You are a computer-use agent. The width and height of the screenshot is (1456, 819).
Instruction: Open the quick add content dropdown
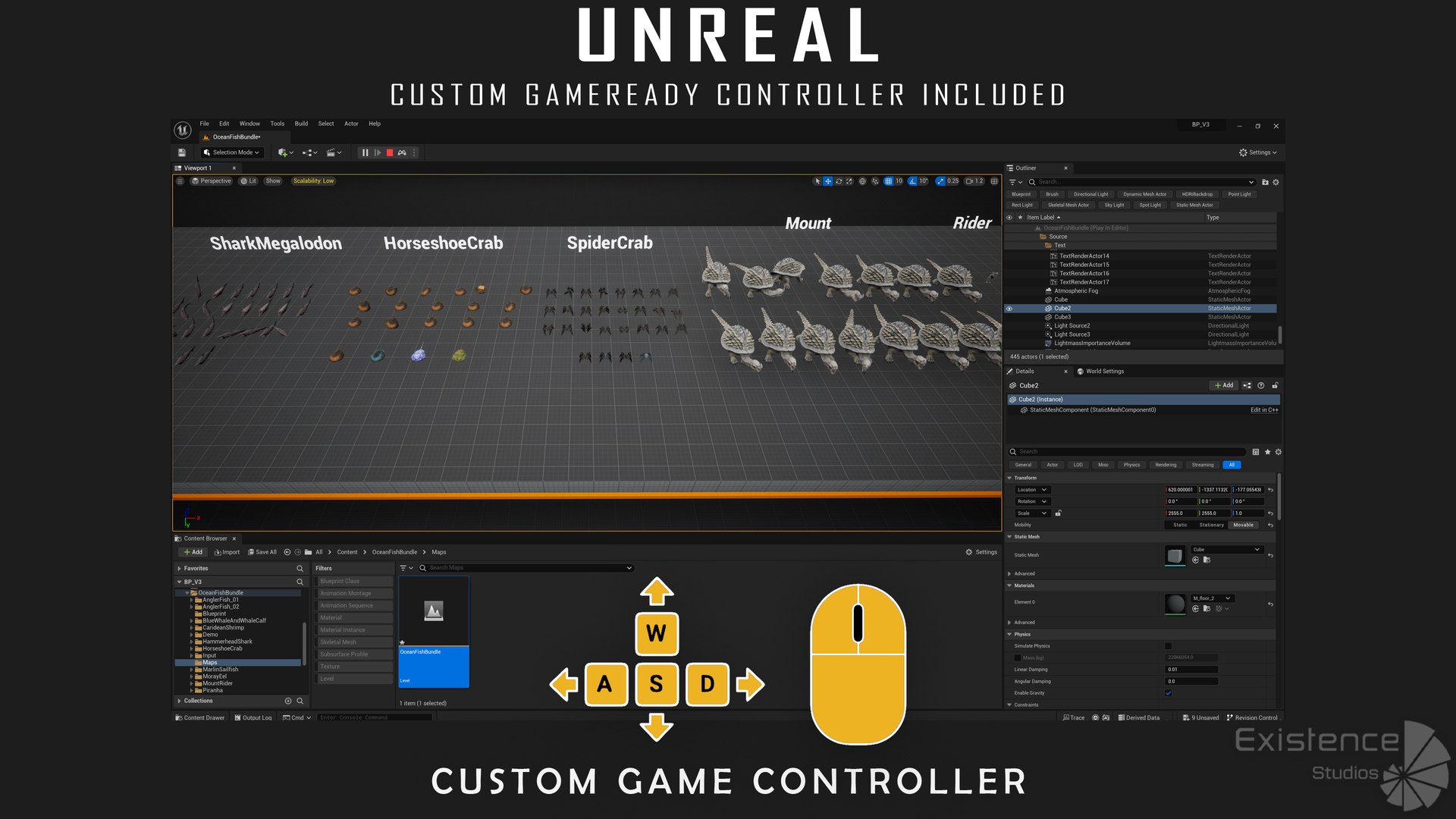[x=285, y=152]
